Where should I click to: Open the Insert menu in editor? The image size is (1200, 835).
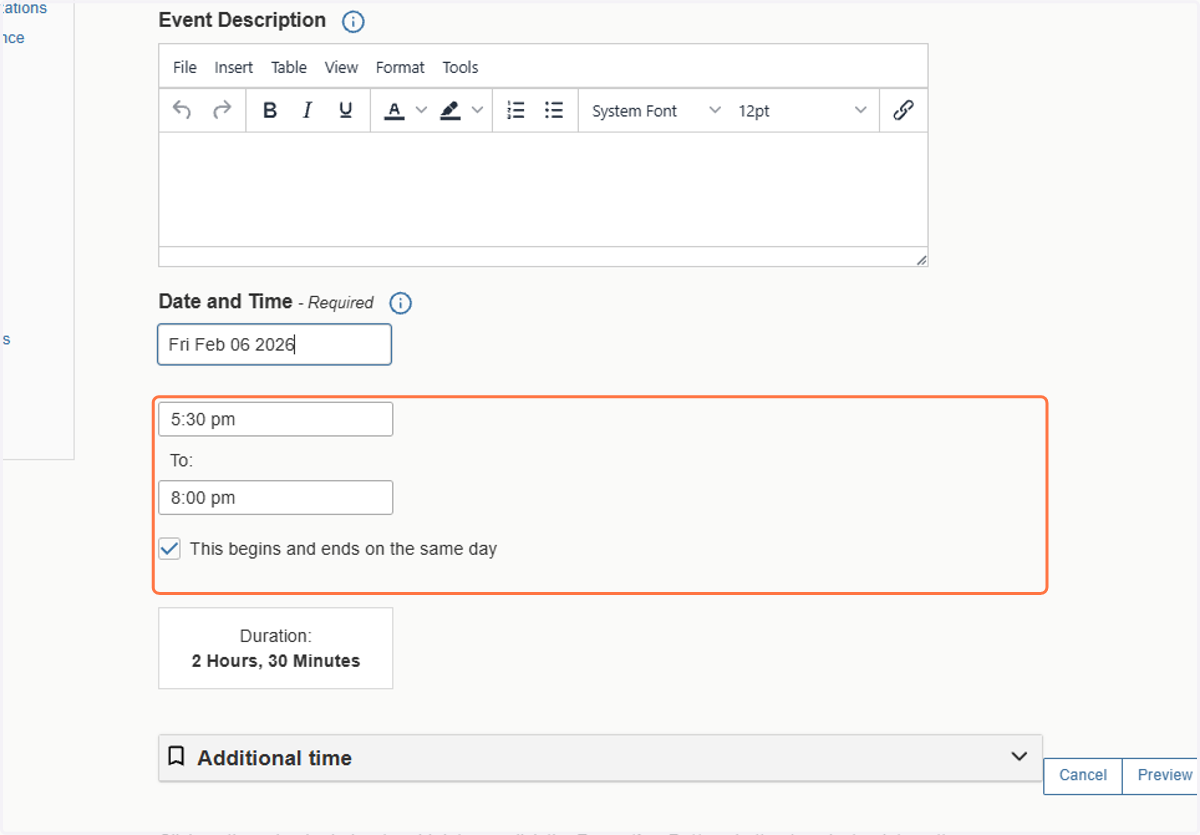point(234,67)
